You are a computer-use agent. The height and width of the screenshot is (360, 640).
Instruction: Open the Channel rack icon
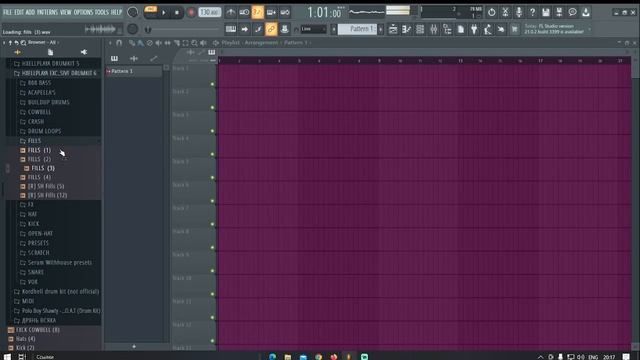point(420,29)
